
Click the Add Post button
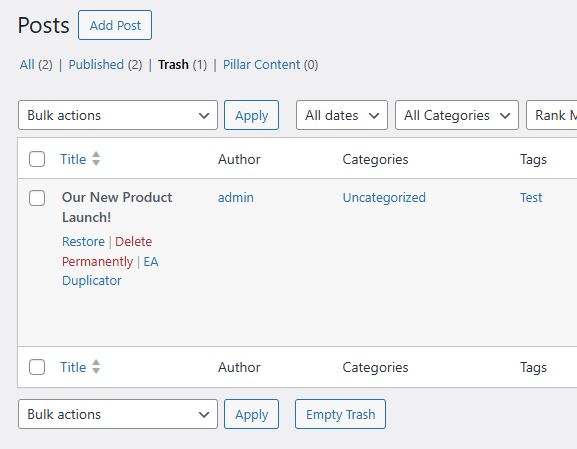pos(115,25)
